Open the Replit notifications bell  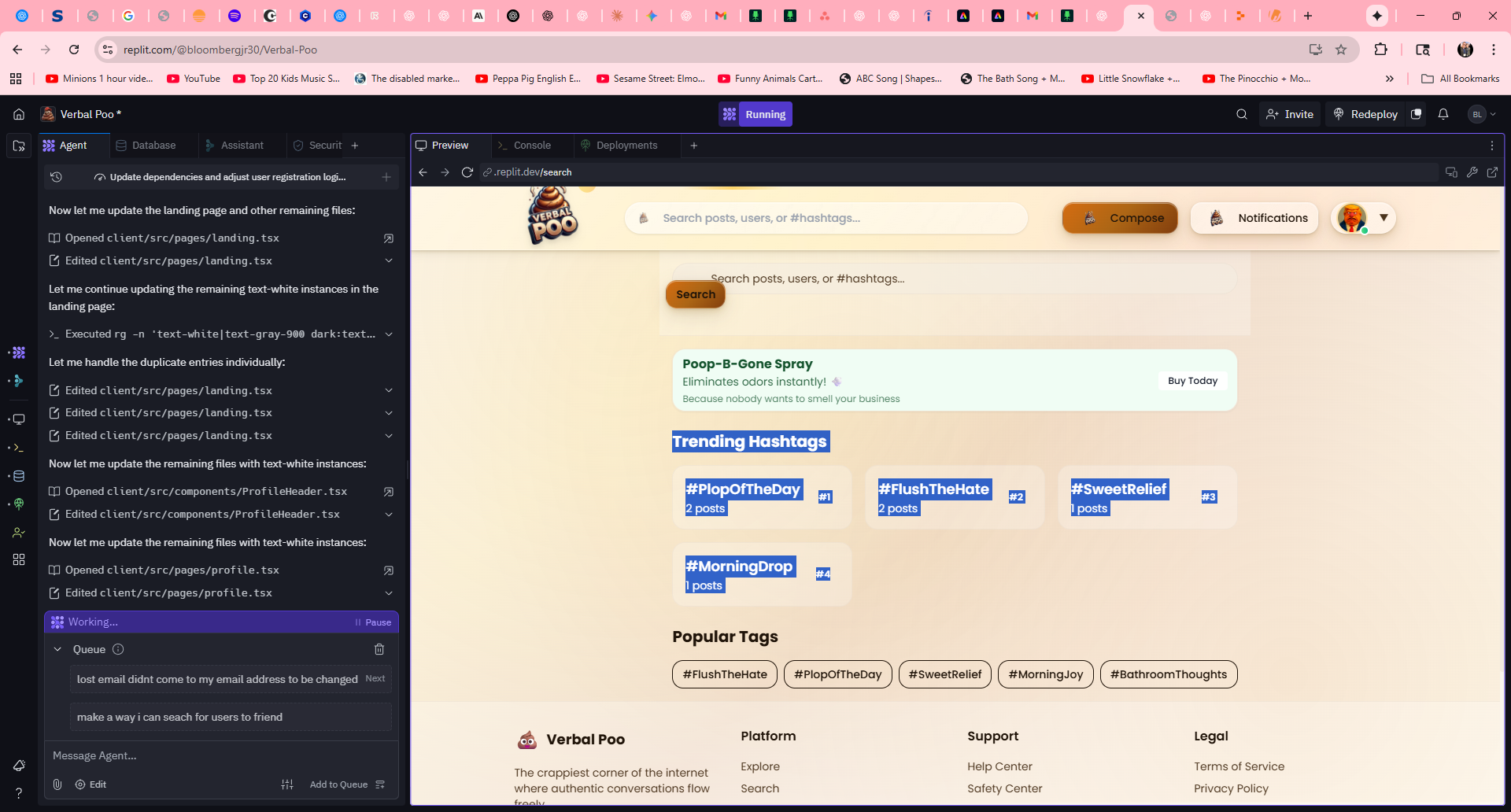pyautogui.click(x=1443, y=114)
